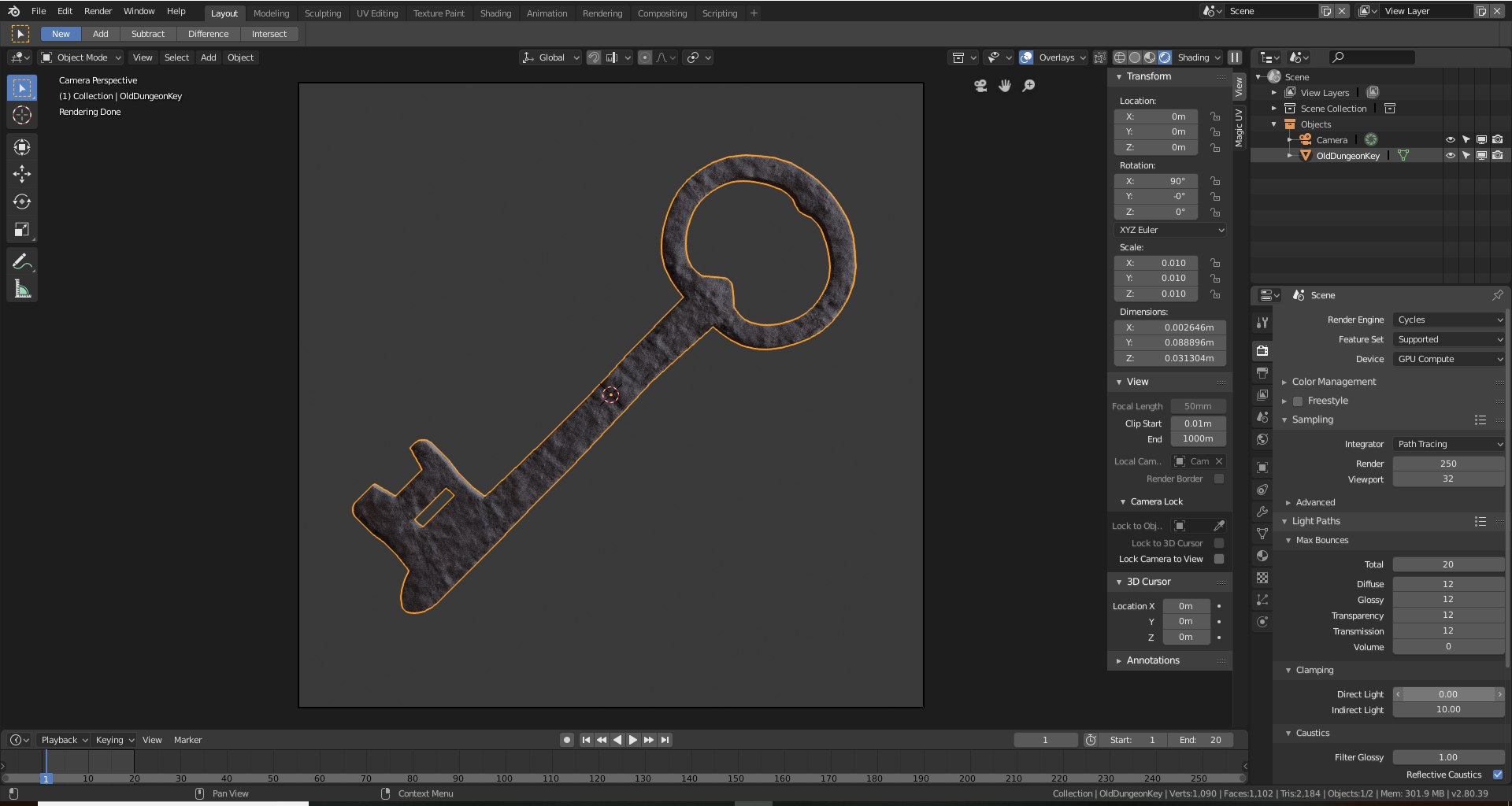1512x806 pixels.
Task: Click the Subtract selection mode button
Action: pyautogui.click(x=148, y=34)
